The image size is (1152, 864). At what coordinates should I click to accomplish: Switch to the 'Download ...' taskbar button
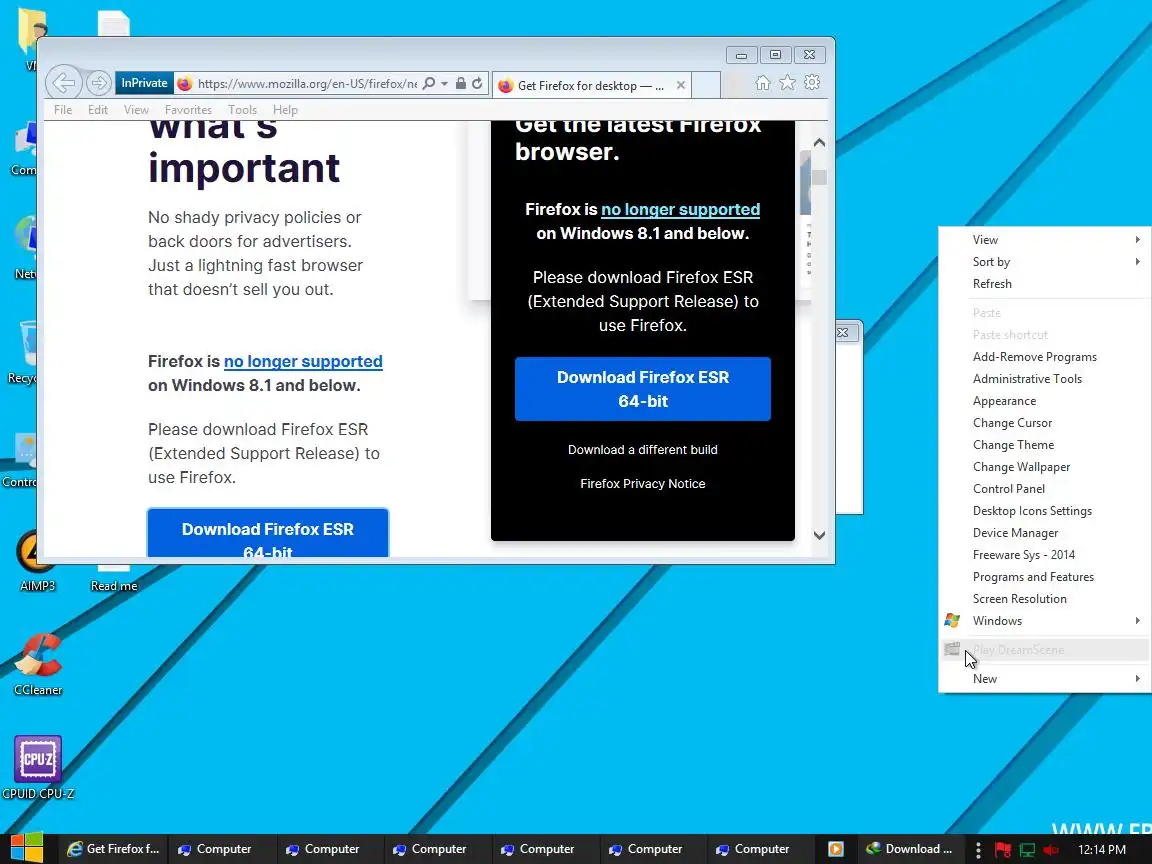(910, 849)
